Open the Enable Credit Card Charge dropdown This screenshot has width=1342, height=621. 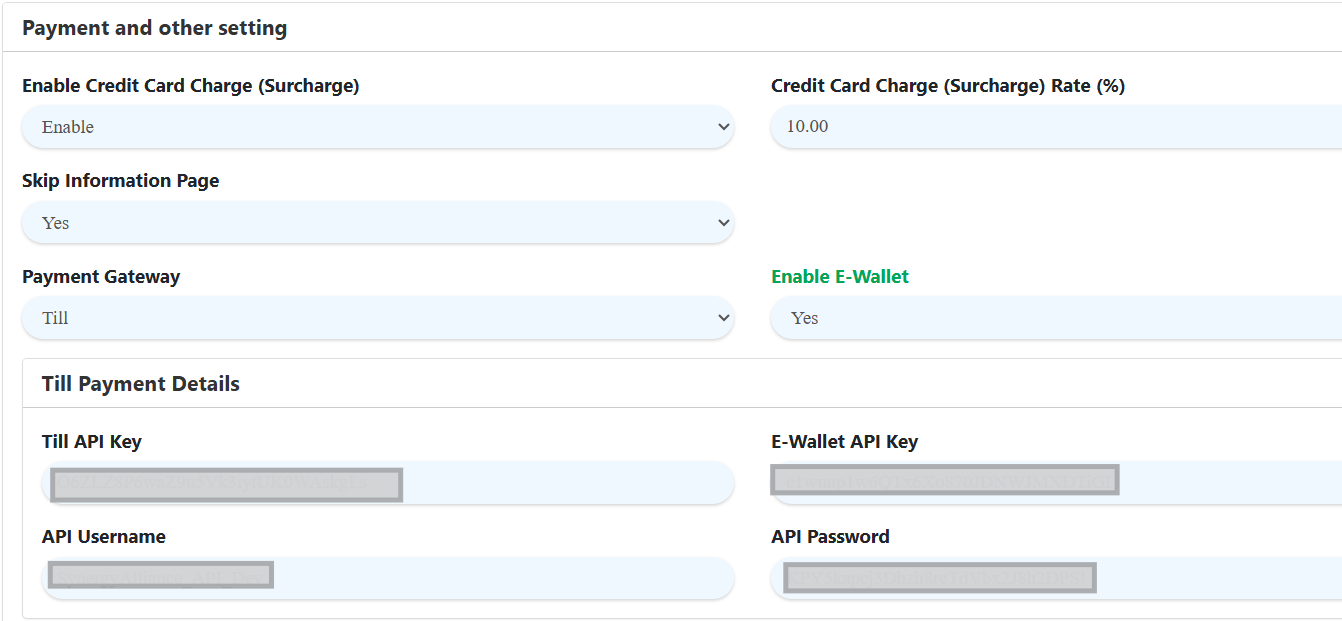point(377,127)
